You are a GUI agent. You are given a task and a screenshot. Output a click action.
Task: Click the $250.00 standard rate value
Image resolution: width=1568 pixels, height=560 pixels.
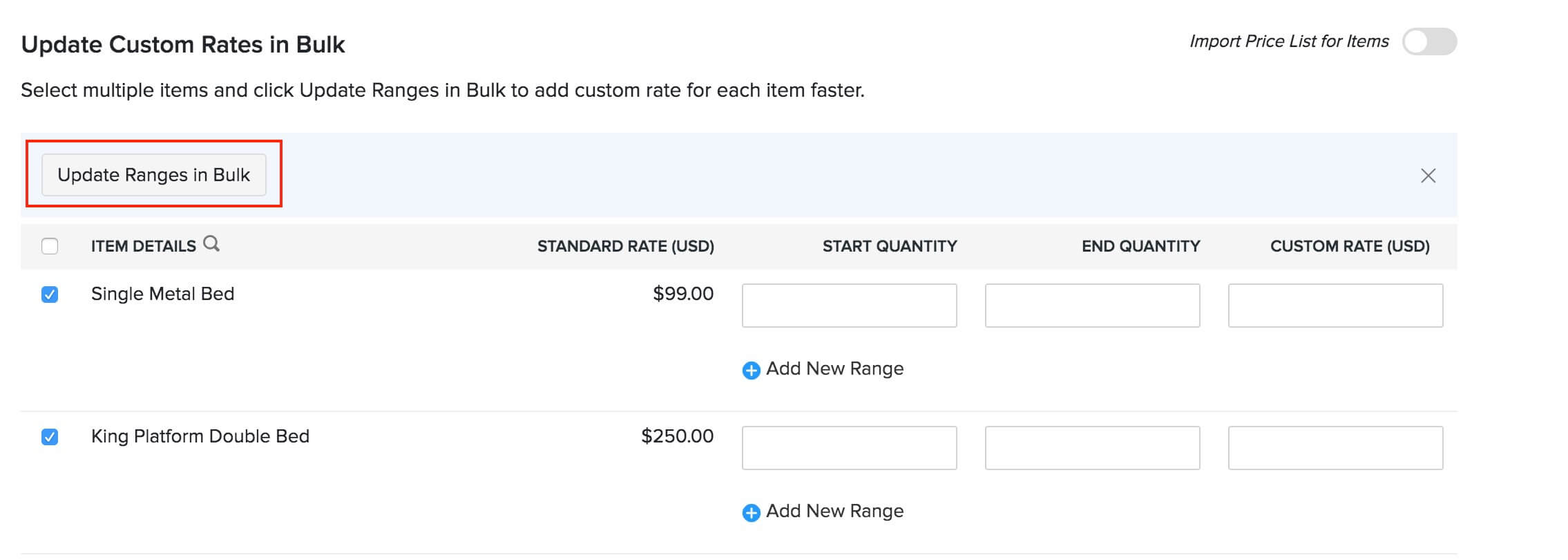[677, 436]
